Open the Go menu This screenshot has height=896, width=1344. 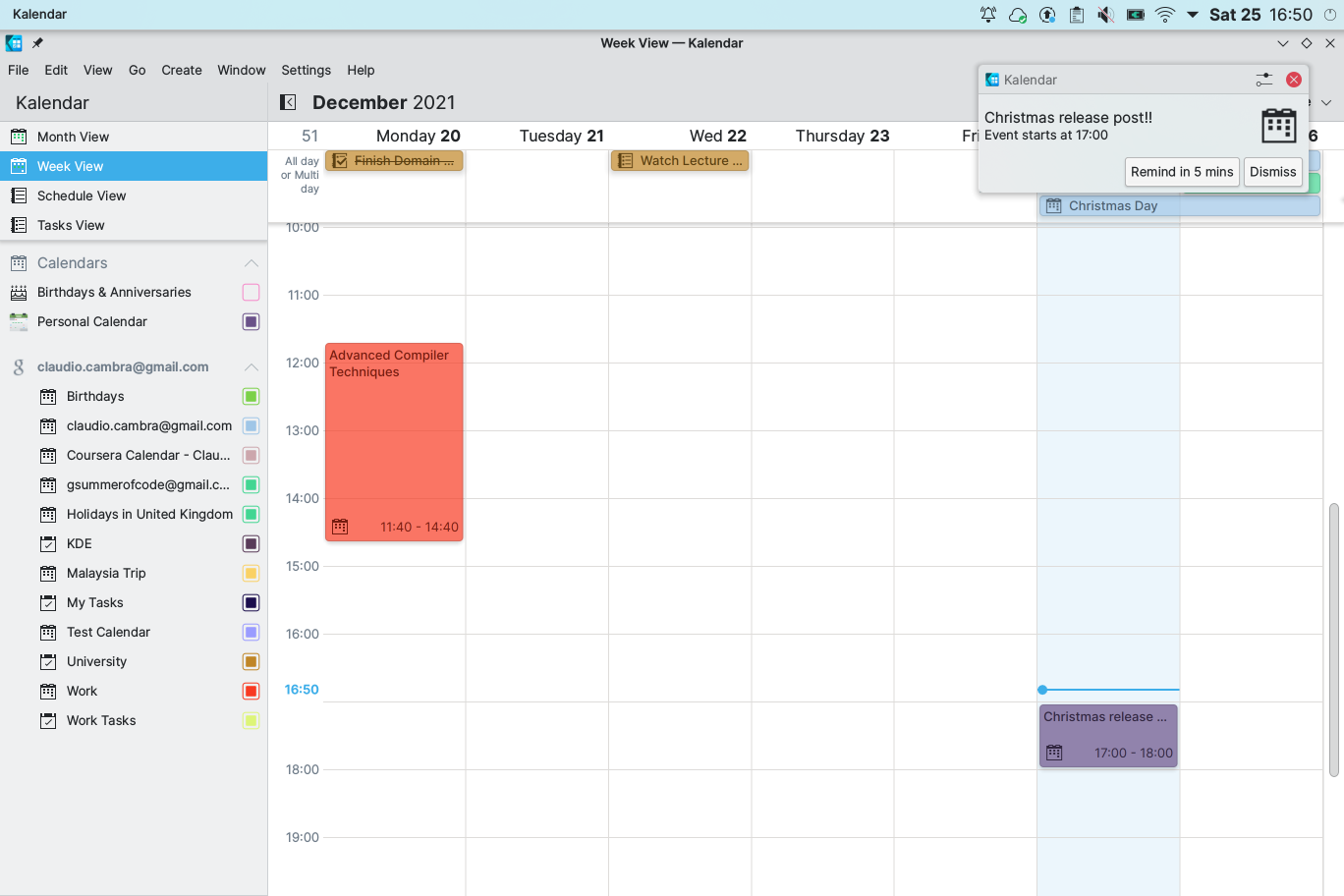[x=138, y=70]
